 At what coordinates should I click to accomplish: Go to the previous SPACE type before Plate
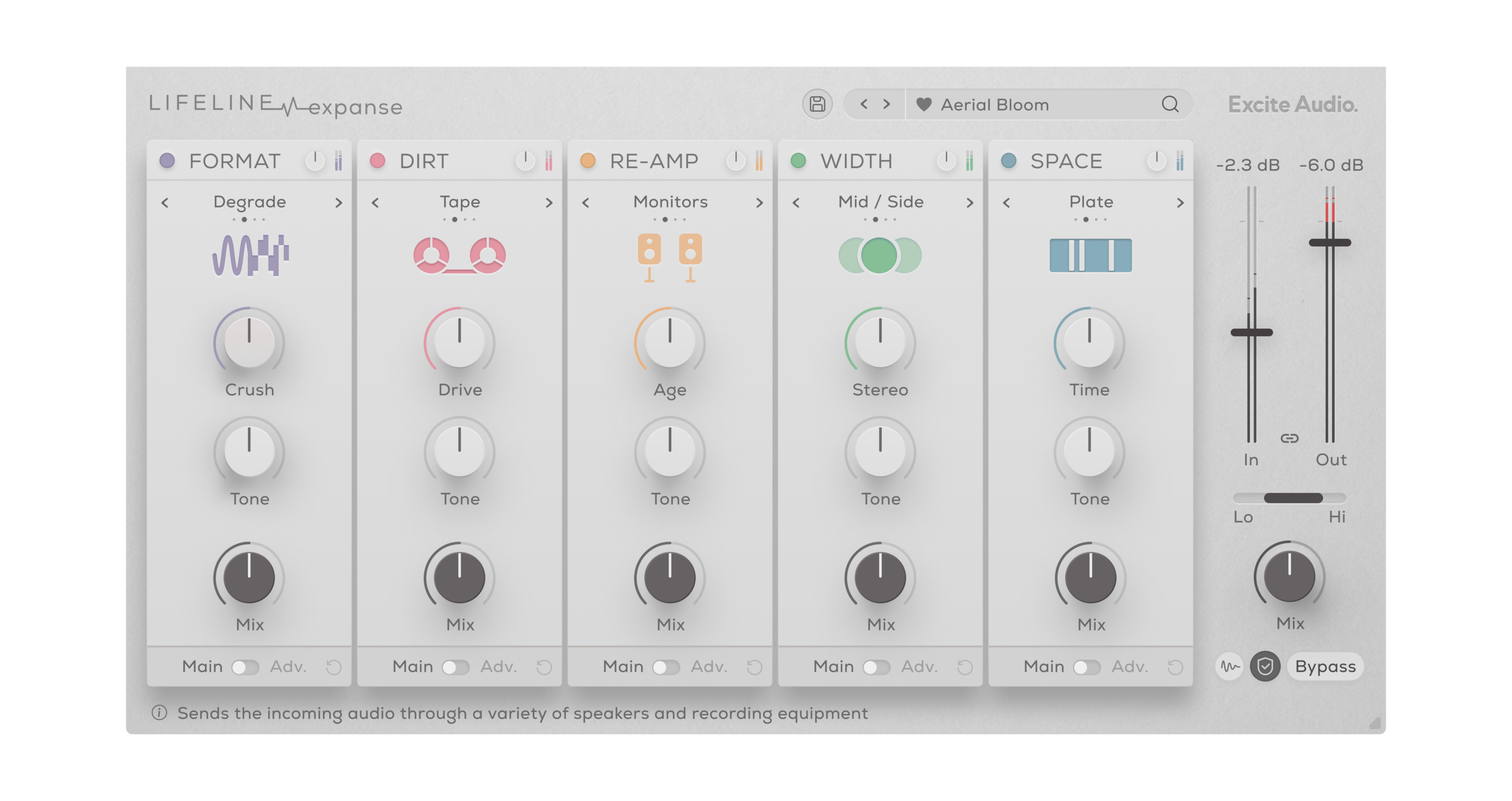coord(1006,203)
